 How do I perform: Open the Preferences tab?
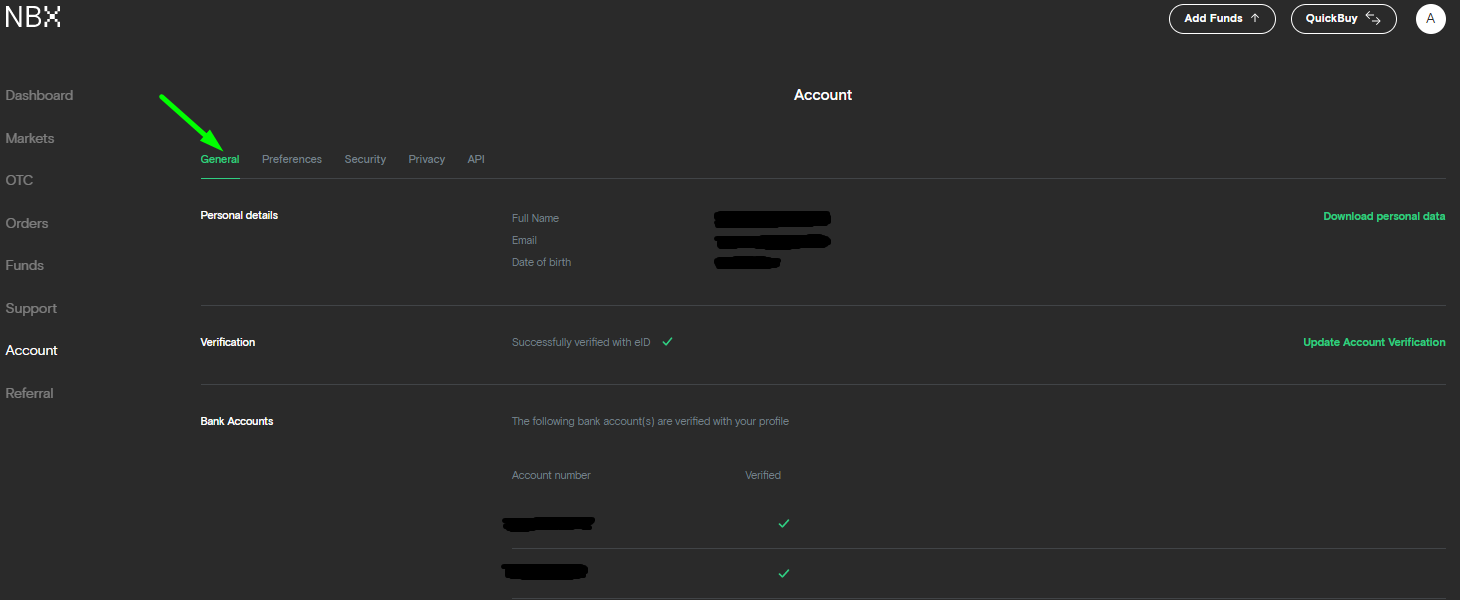point(292,159)
